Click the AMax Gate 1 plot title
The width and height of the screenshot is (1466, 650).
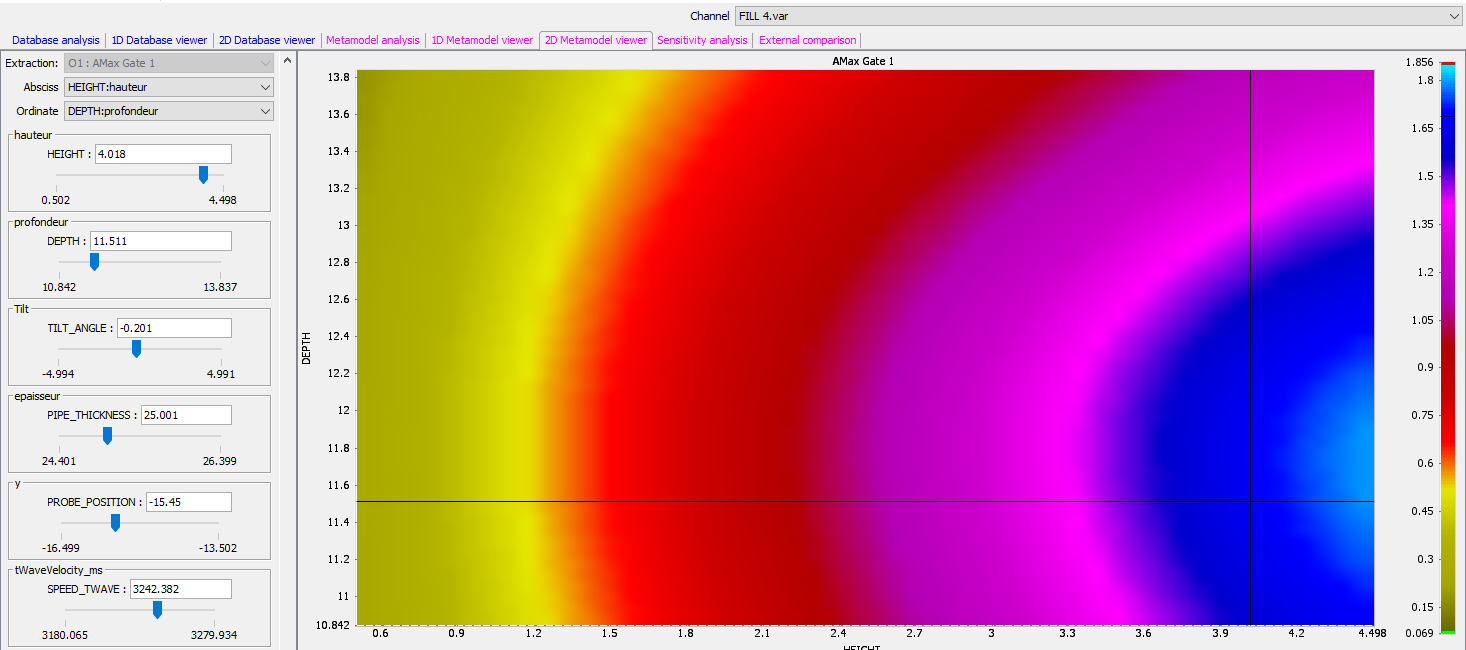(x=863, y=61)
